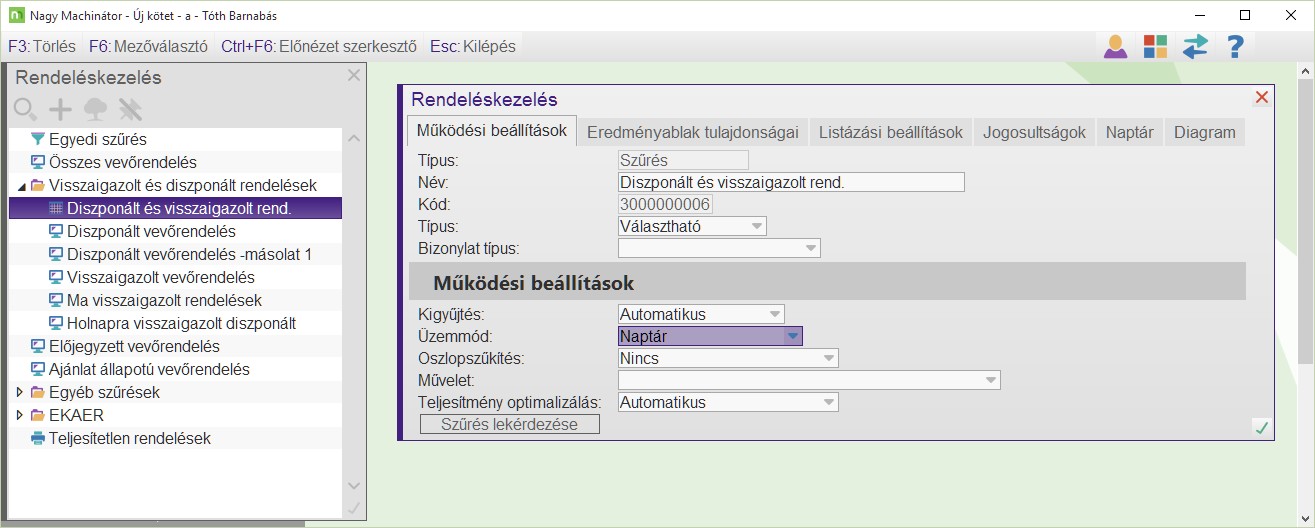The height and width of the screenshot is (528, 1315).
Task: Click F6: Mezőválasztó in the toolbar
Action: click(148, 46)
